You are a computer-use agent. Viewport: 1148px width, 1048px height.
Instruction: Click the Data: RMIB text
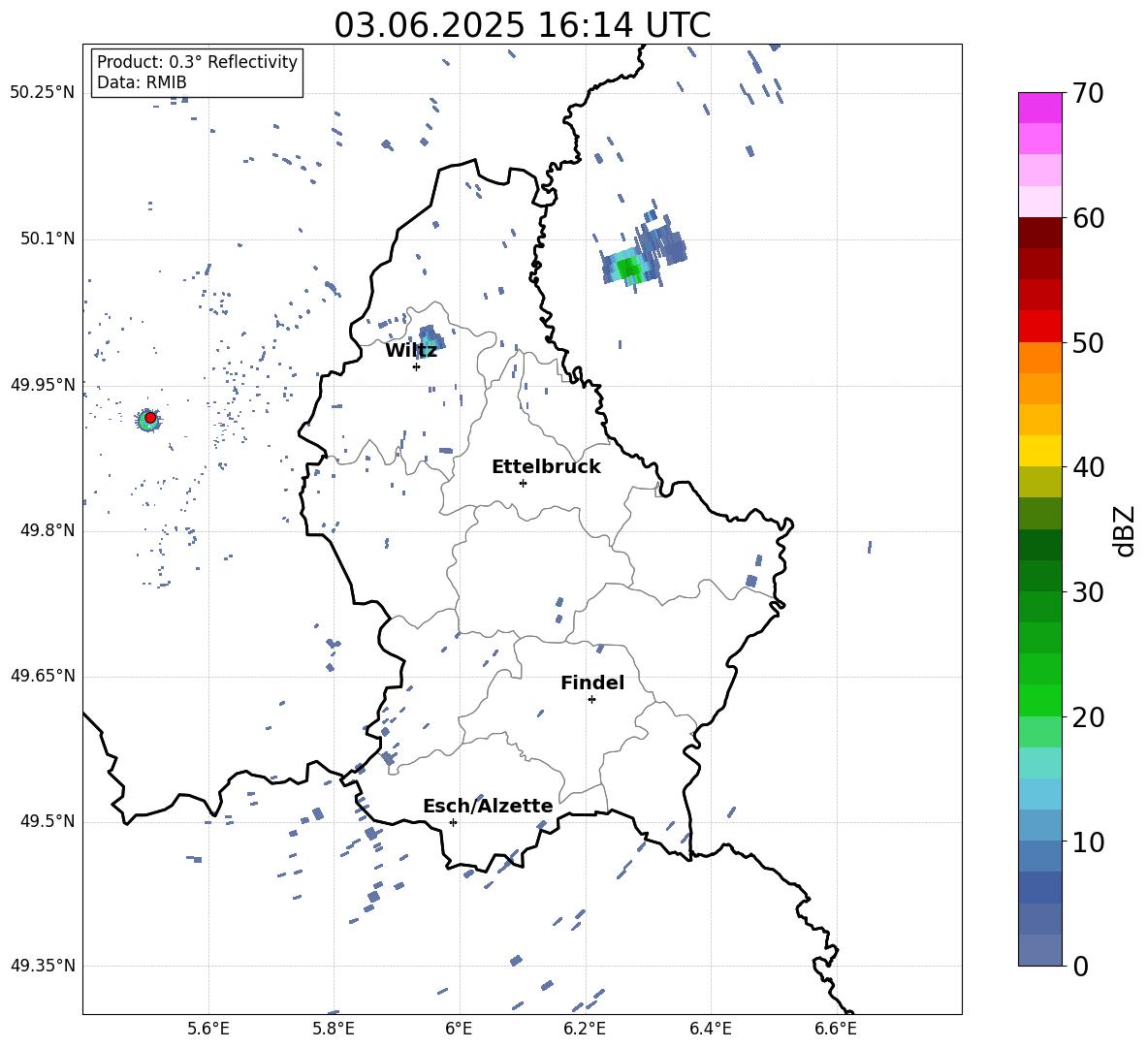142,82
